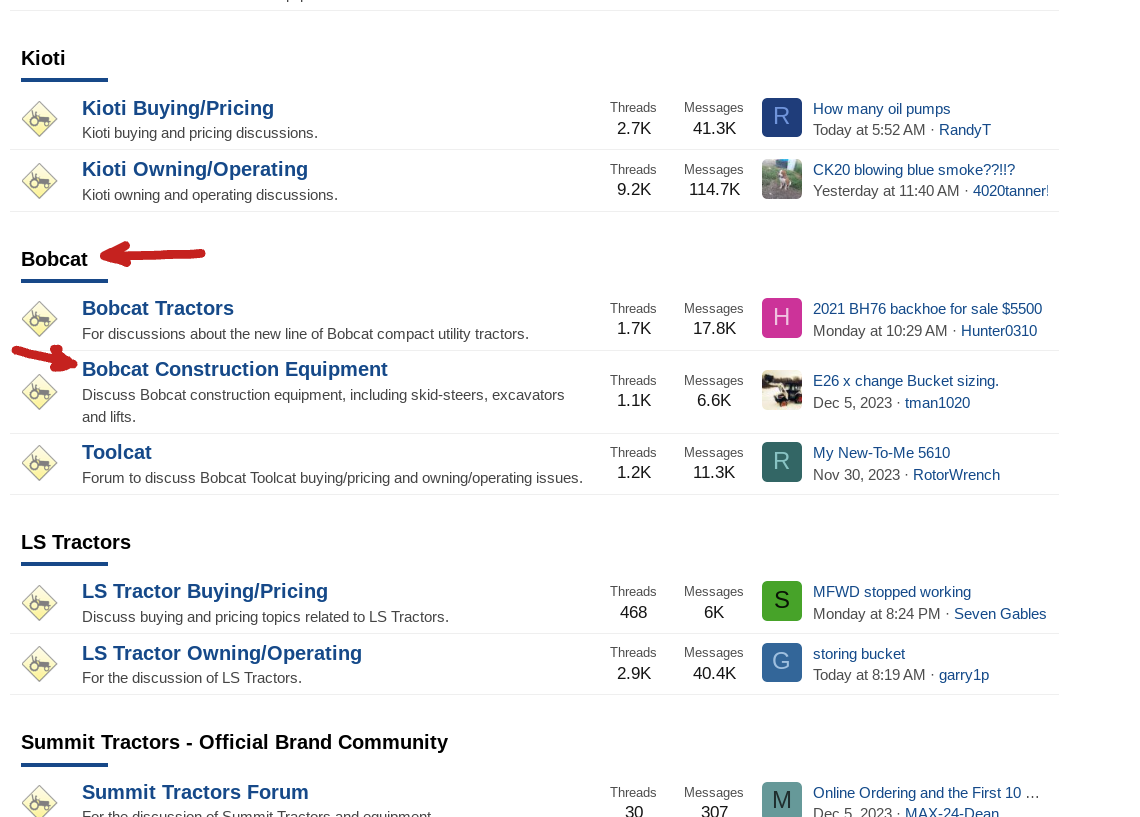This screenshot has height=817, width=1140.
Task: Click tractor icon beside Bobcat Construction Equipment
Action: pos(39,392)
